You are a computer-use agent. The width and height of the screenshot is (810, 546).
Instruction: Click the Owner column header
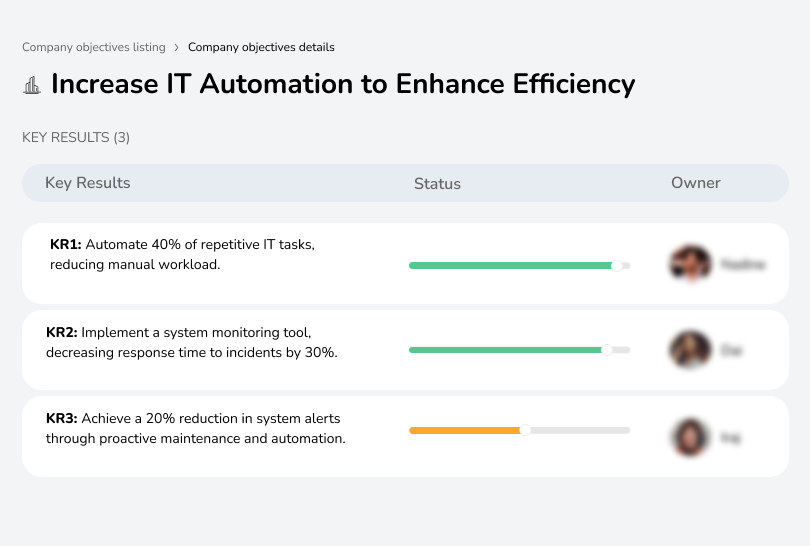695,183
